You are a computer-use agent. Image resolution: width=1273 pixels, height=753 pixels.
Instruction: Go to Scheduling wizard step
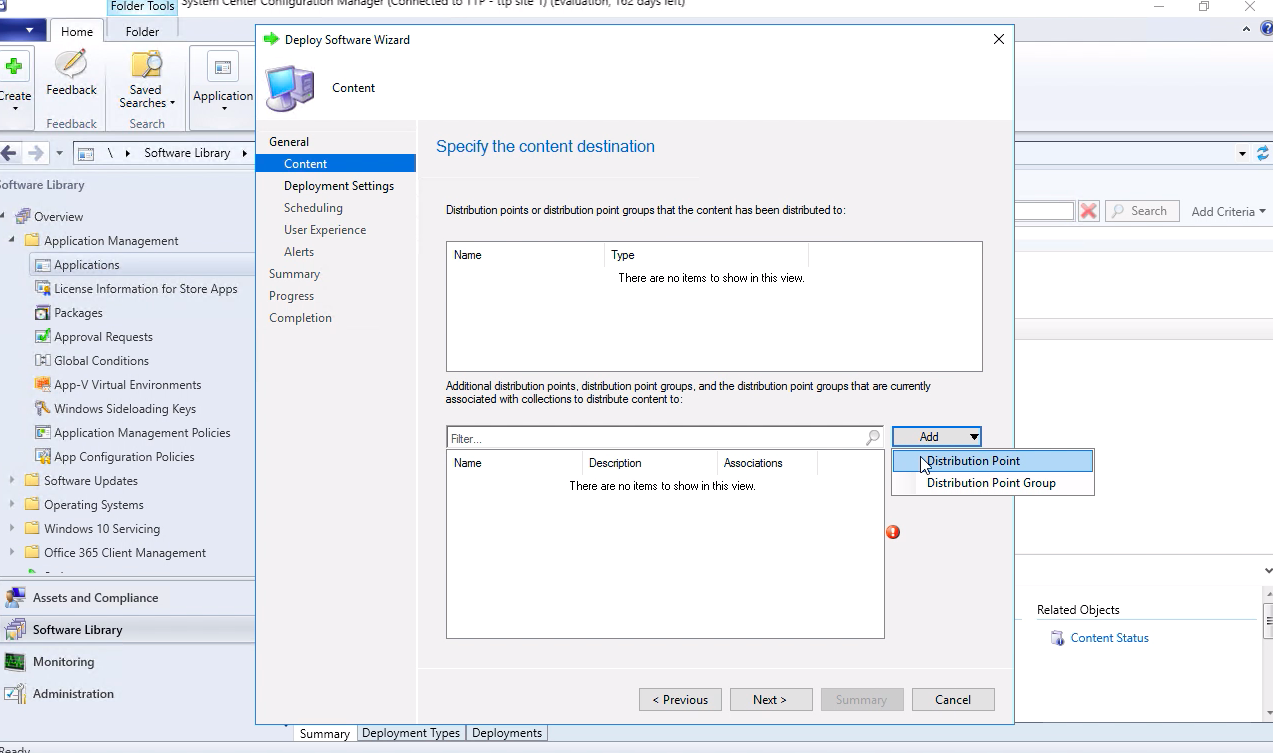click(313, 208)
